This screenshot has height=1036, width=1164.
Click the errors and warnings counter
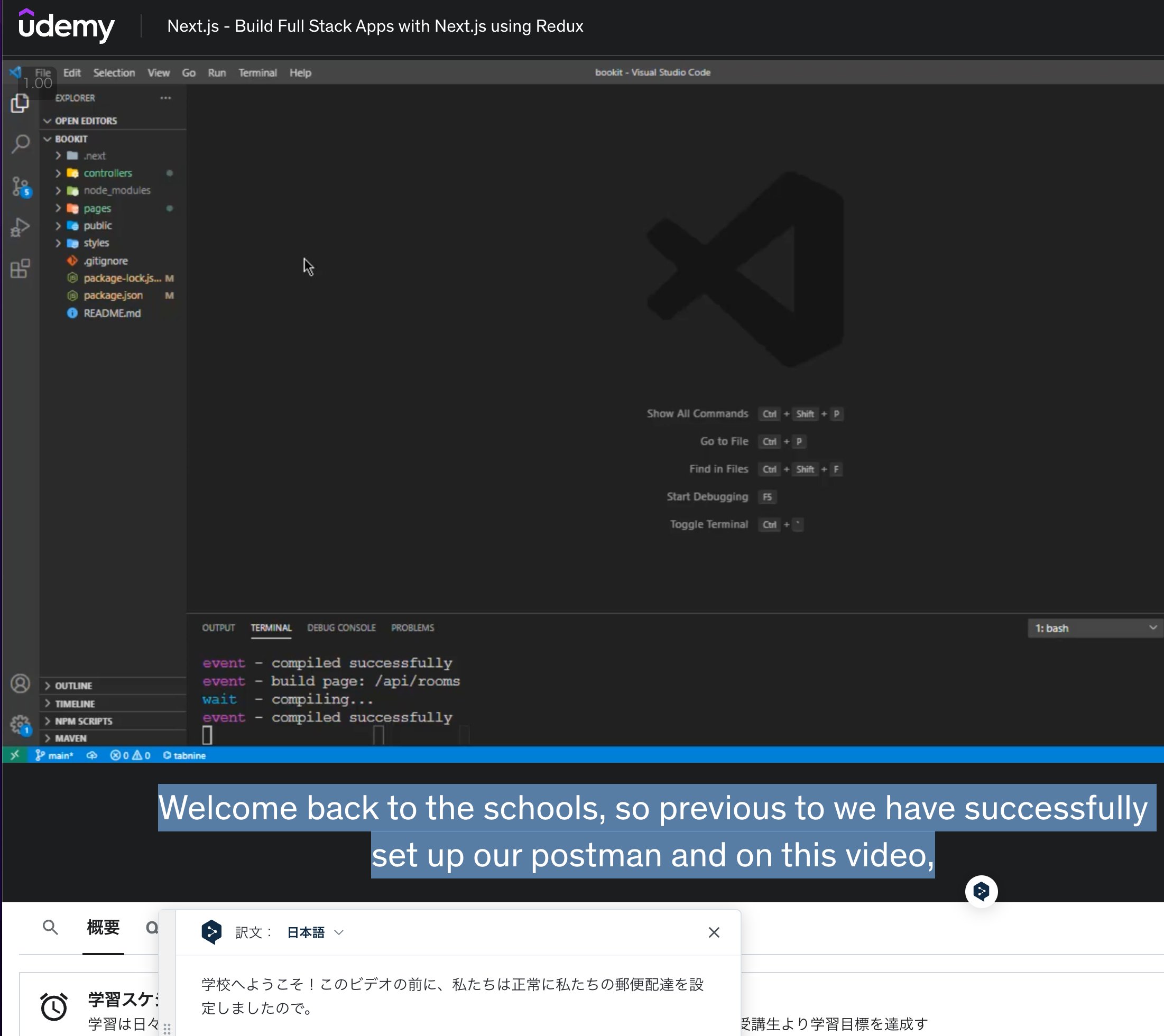[x=131, y=755]
